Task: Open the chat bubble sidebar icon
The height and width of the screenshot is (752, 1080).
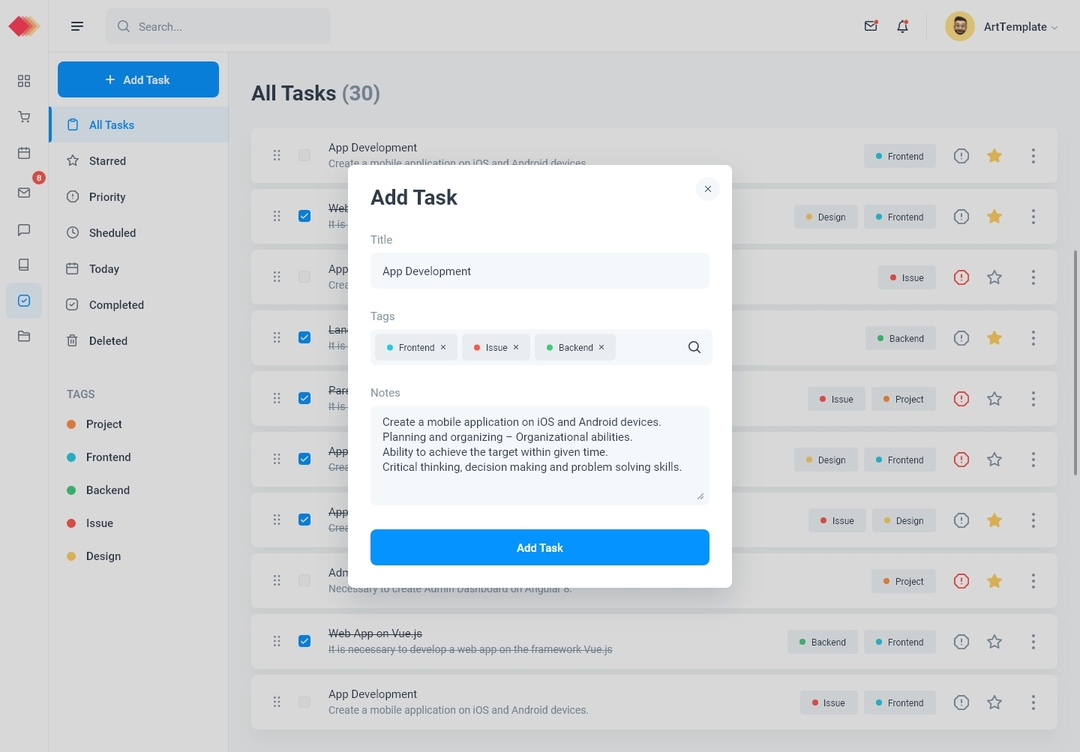Action: coord(24,230)
